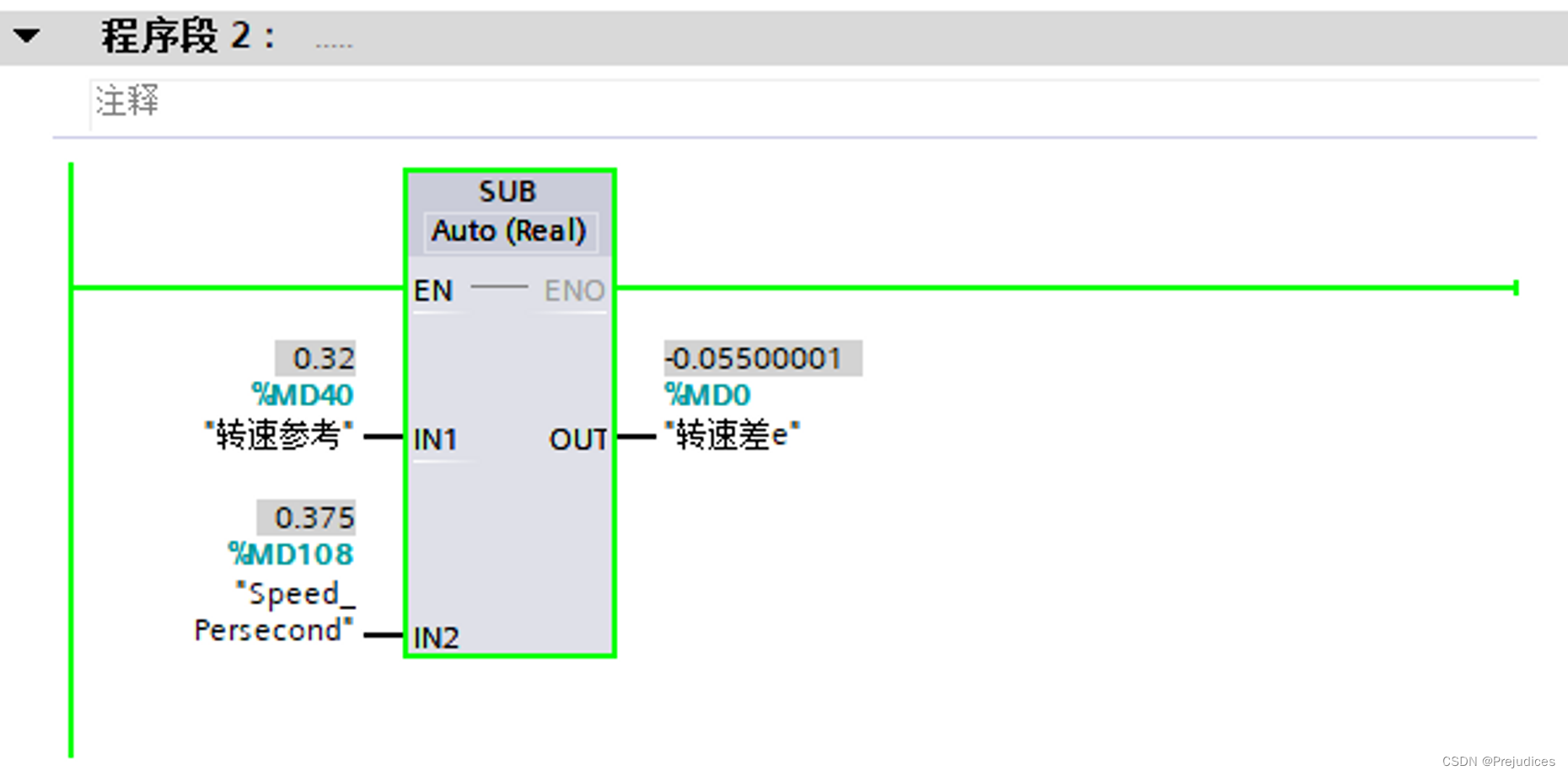Select the IN2 input pin
The width and height of the screenshot is (1568, 776).
click(x=436, y=638)
